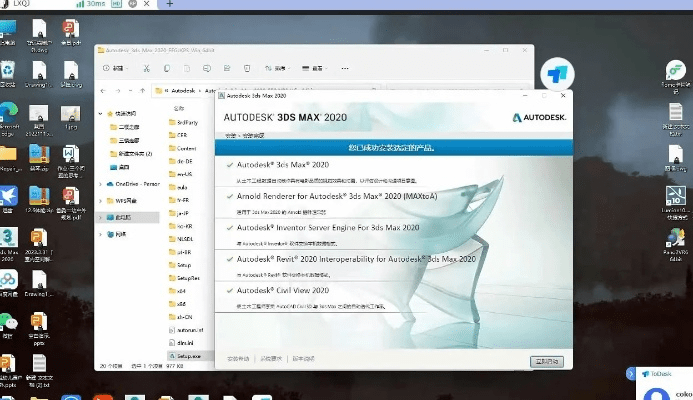
Task: Expand the OneDrive - Personal tree node
Action: pos(101,184)
